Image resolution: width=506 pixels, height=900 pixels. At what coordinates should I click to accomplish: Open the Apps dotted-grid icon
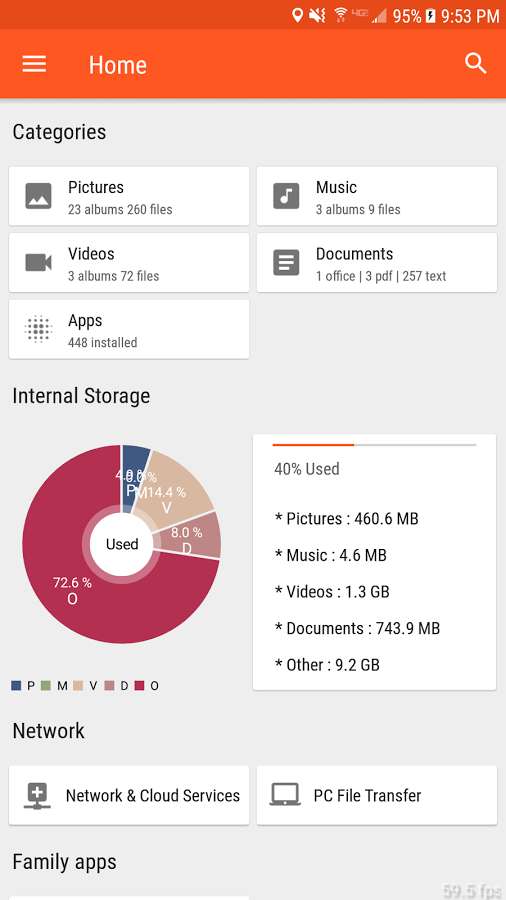pyautogui.click(x=38, y=329)
